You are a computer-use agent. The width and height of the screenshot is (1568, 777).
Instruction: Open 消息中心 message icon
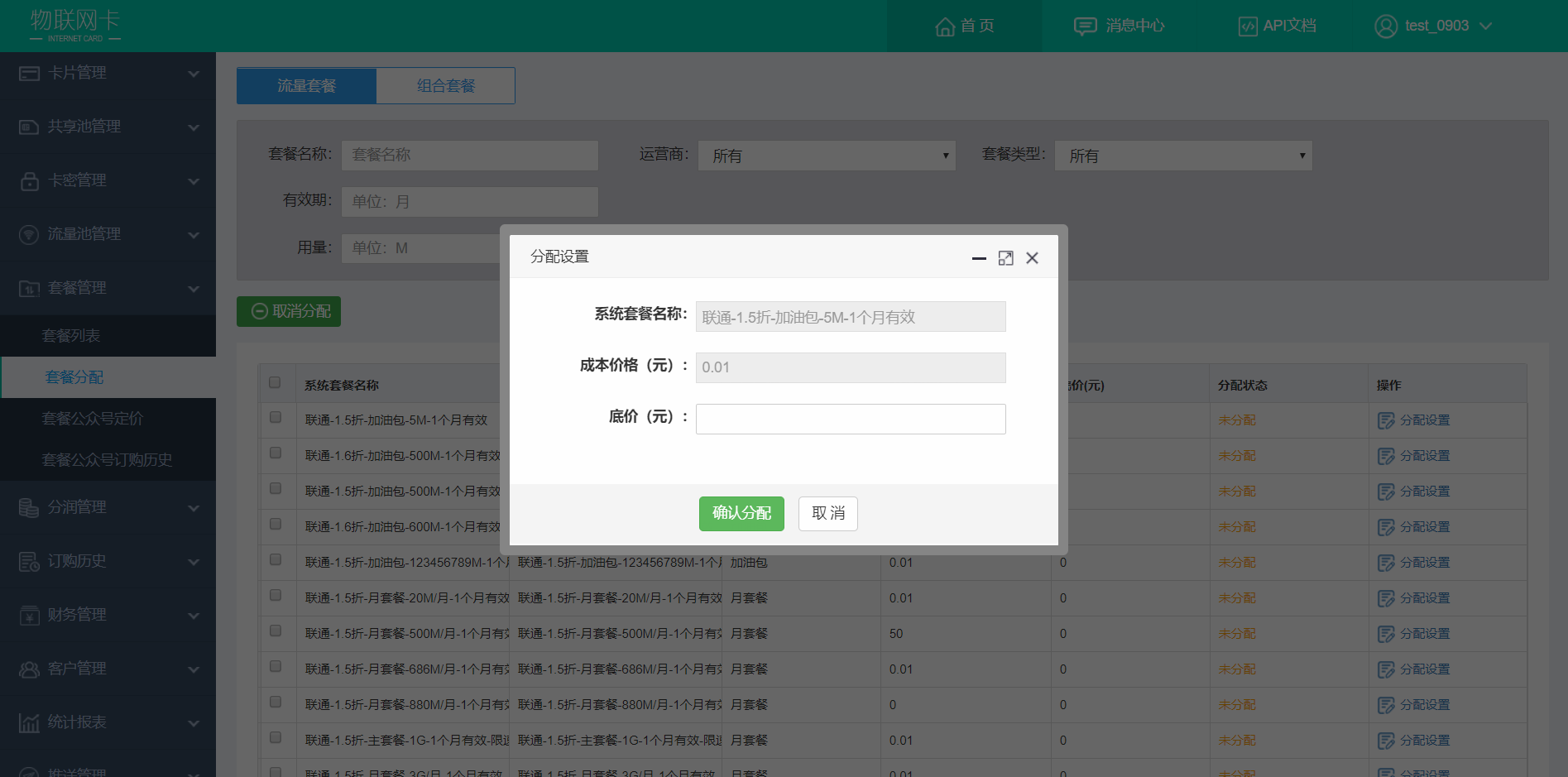[x=1085, y=26]
